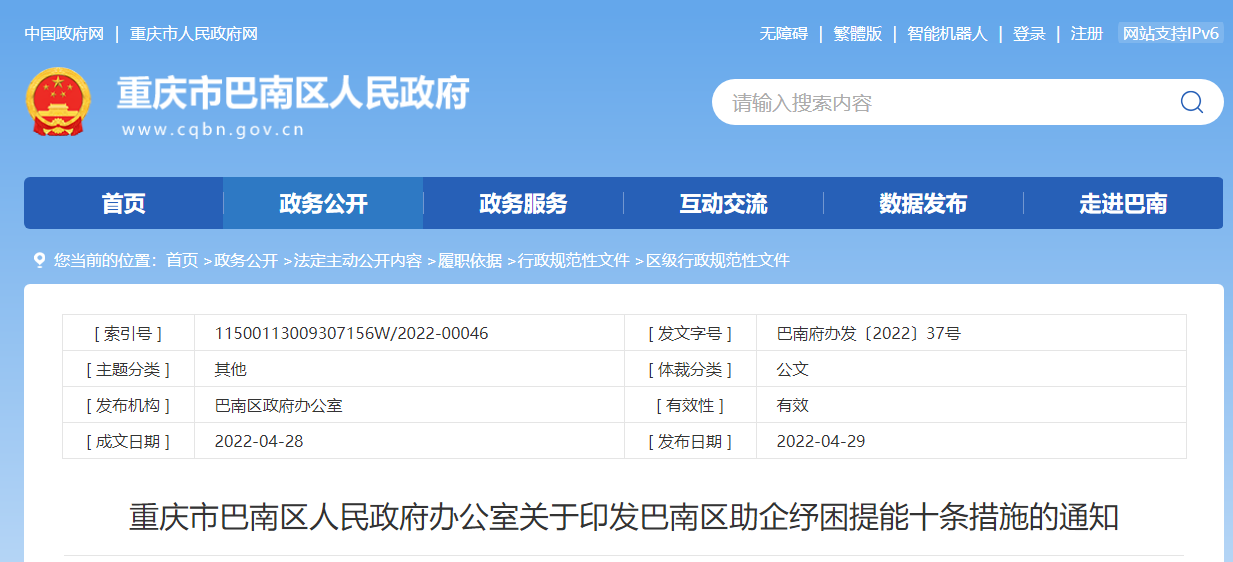Viewport: 1233px width, 562px height.
Task: Open the 智能机器人 assistant
Action: [947, 34]
